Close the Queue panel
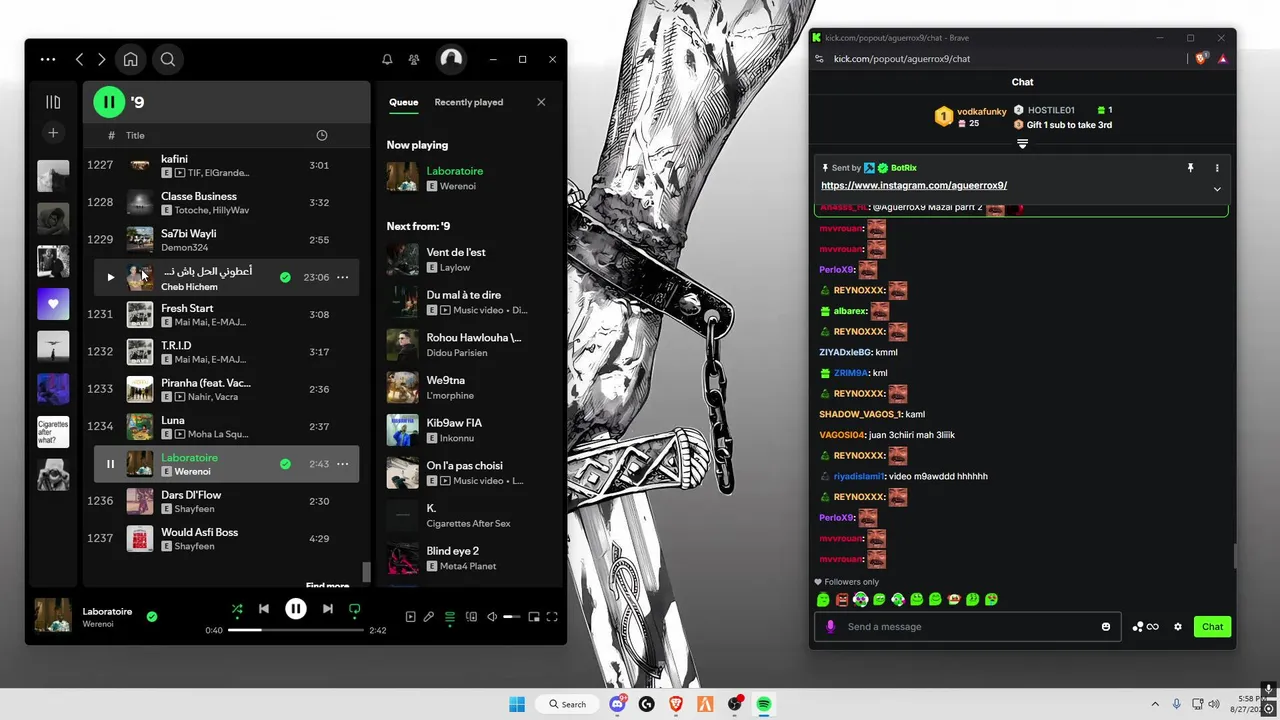The width and height of the screenshot is (1280, 720). click(x=541, y=102)
